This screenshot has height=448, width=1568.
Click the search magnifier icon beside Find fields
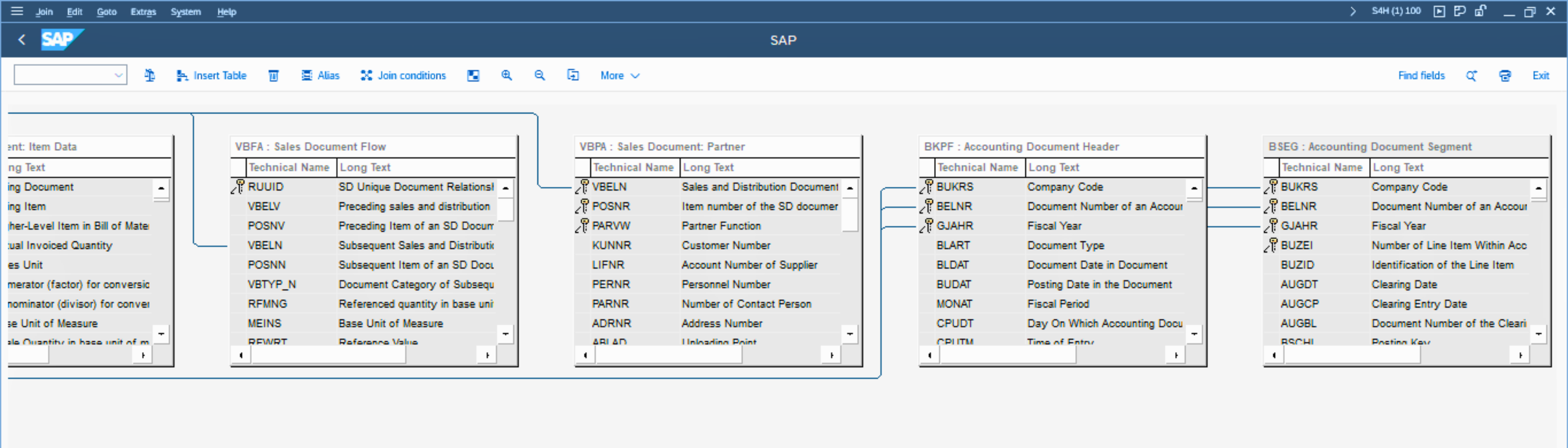(1471, 75)
